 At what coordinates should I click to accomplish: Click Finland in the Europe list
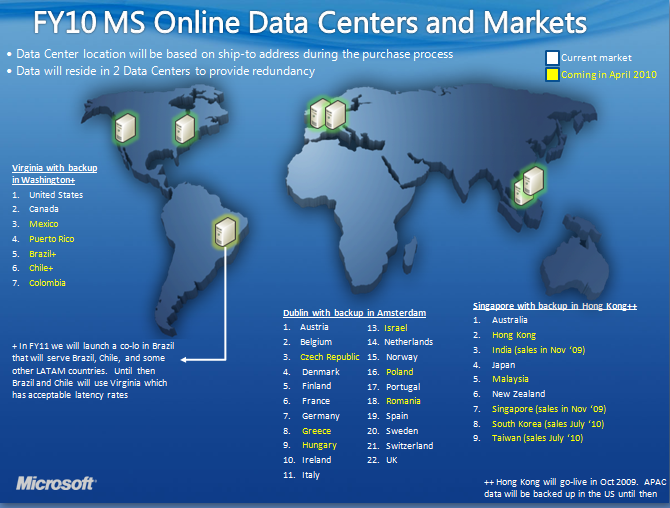[316, 386]
